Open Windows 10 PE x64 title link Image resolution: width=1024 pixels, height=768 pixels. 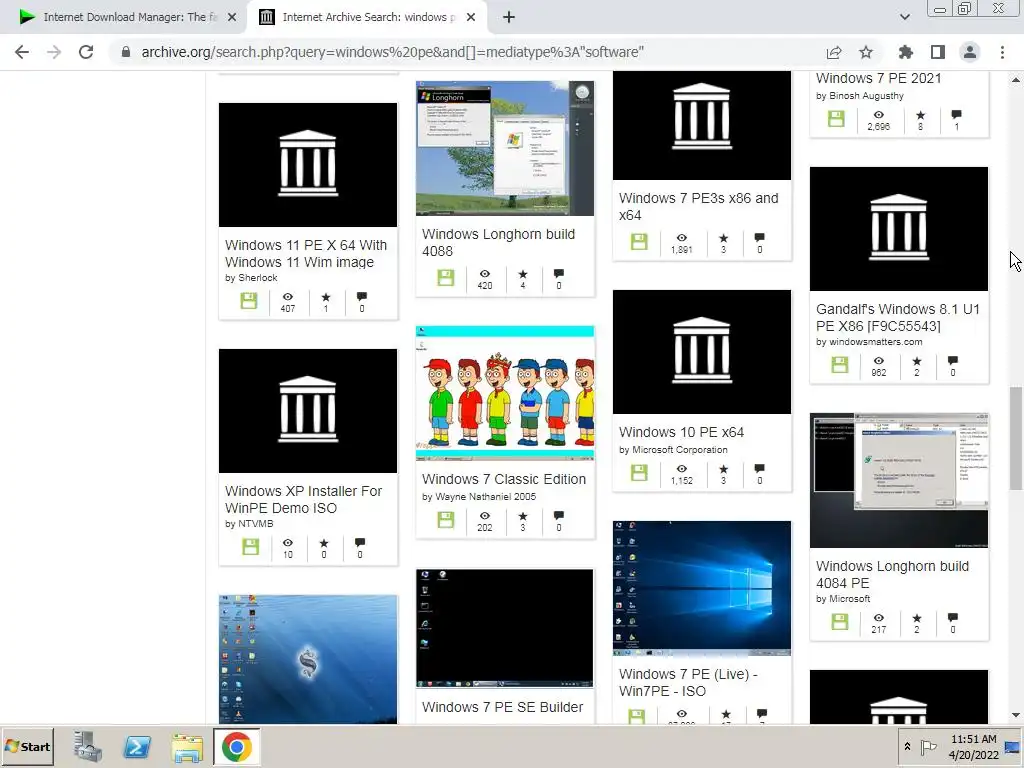(681, 432)
